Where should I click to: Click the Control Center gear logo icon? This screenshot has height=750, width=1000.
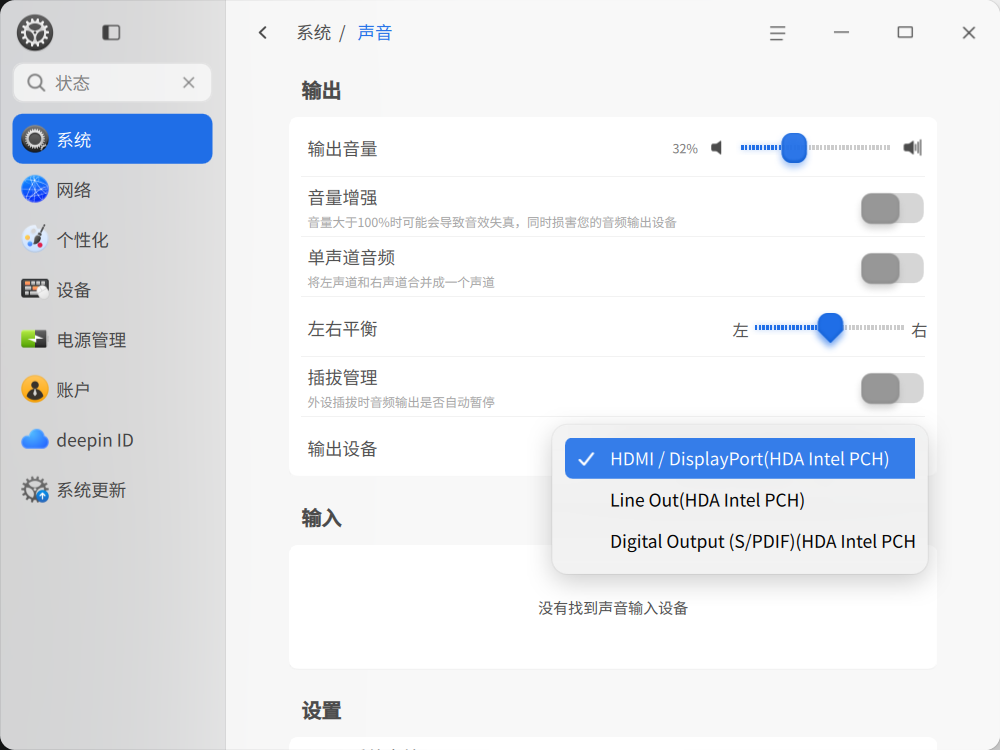pyautogui.click(x=35, y=33)
